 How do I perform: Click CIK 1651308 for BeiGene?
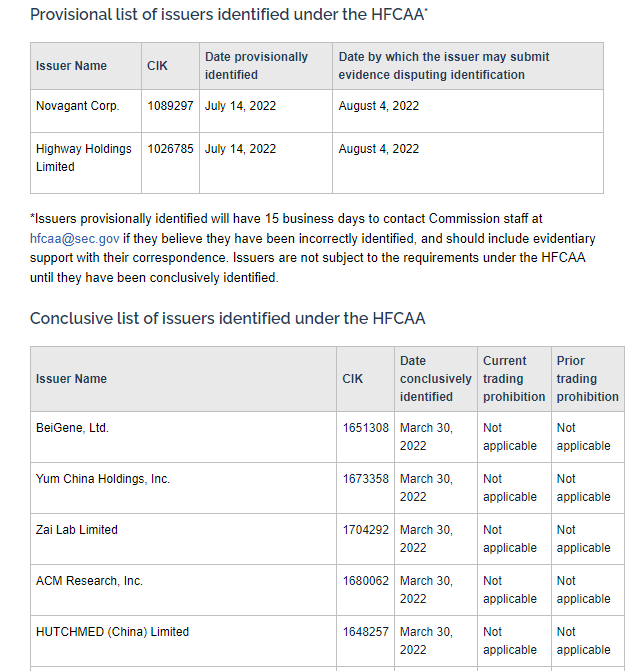pos(365,428)
